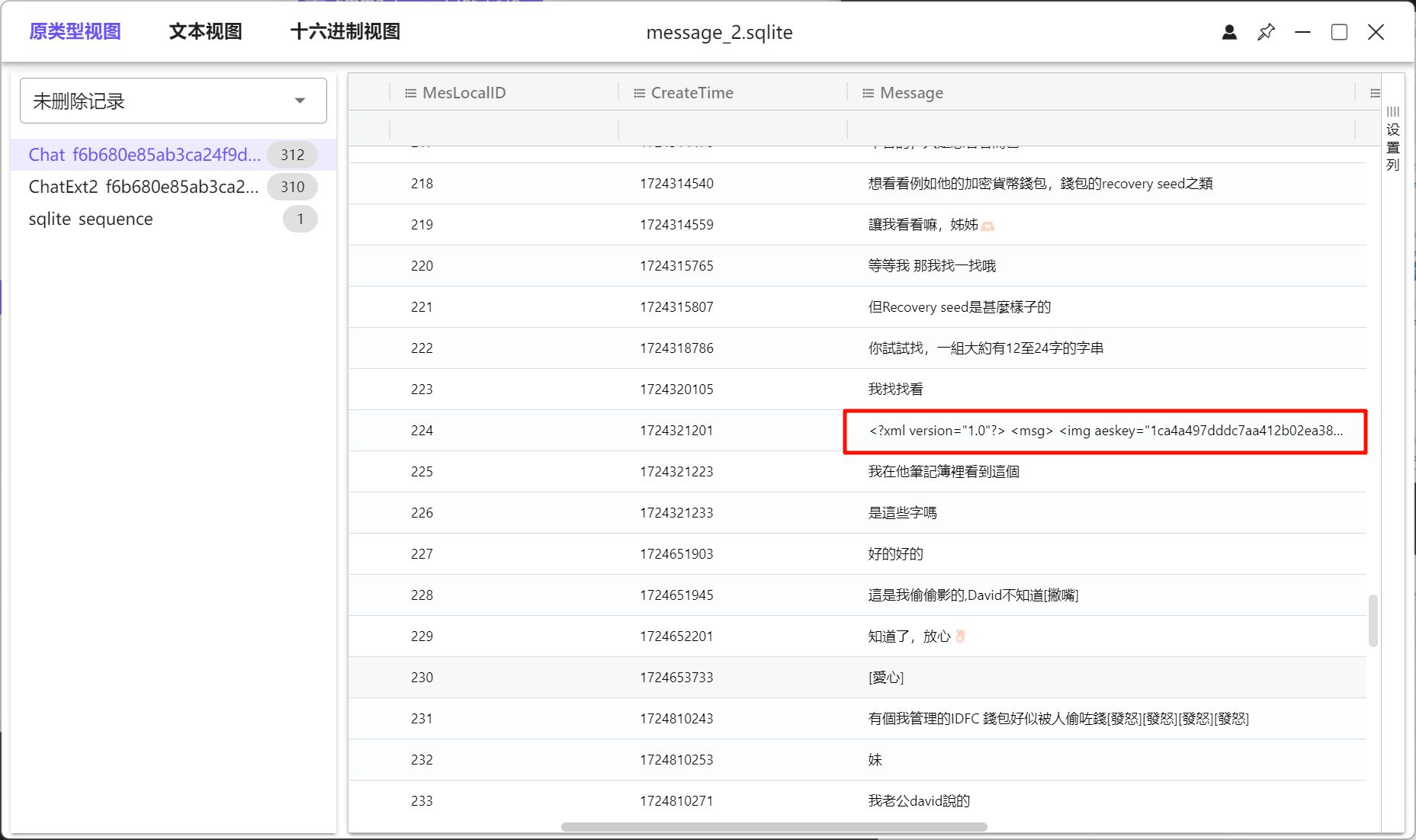The image size is (1416, 840).
Task: Maximize the message_2.sqlite window
Action: pos(1339,32)
